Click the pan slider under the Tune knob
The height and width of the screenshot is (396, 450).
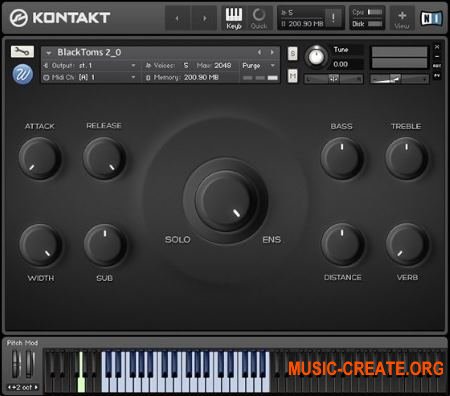(x=333, y=79)
